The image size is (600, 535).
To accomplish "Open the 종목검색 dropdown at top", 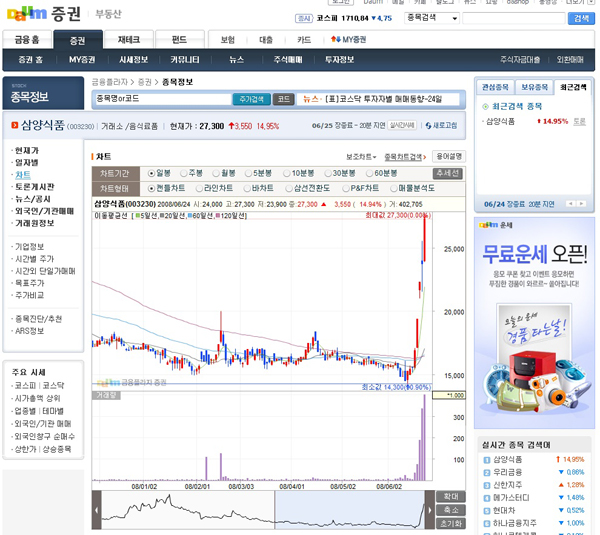I will (432, 18).
